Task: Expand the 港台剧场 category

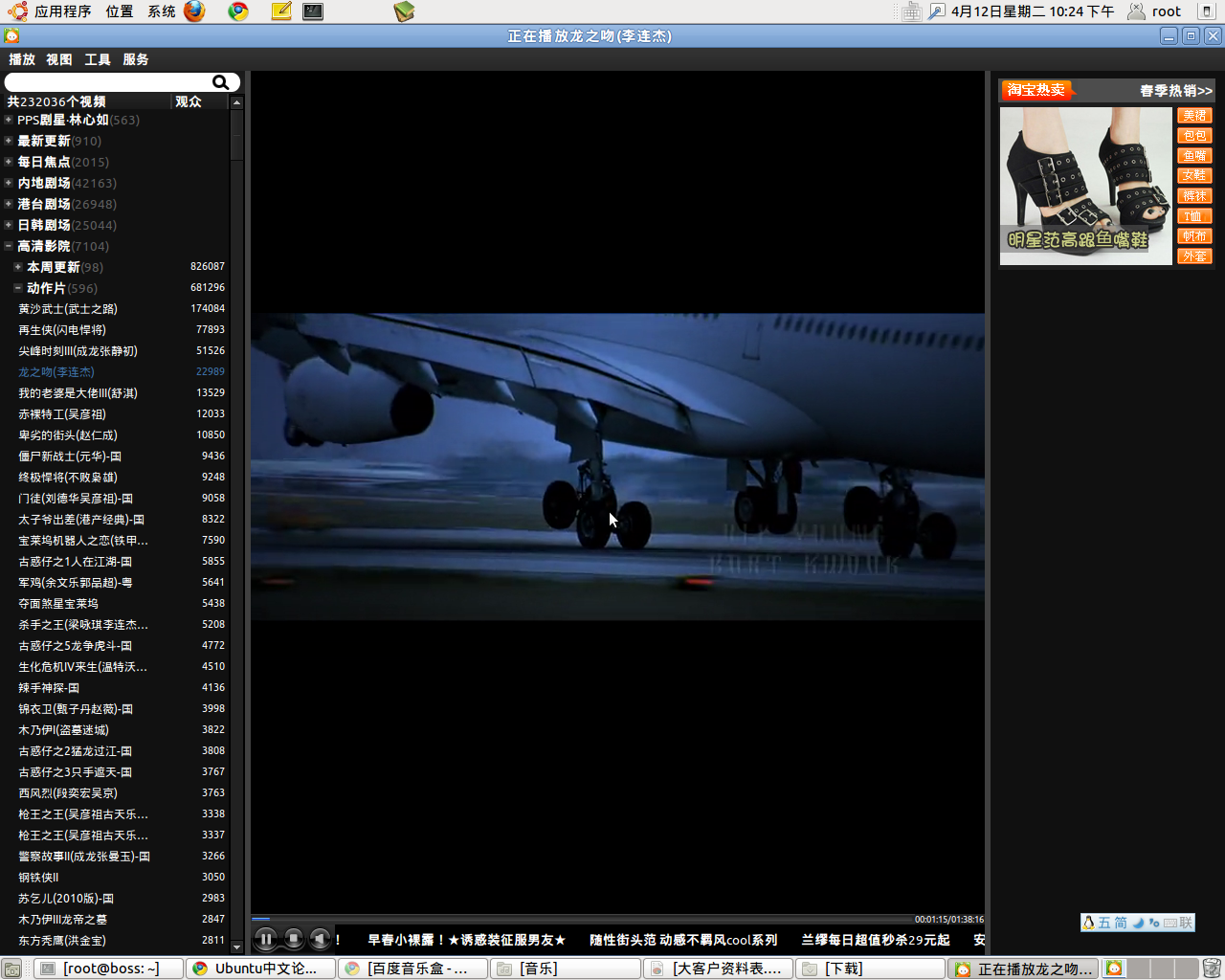Action: (9, 204)
